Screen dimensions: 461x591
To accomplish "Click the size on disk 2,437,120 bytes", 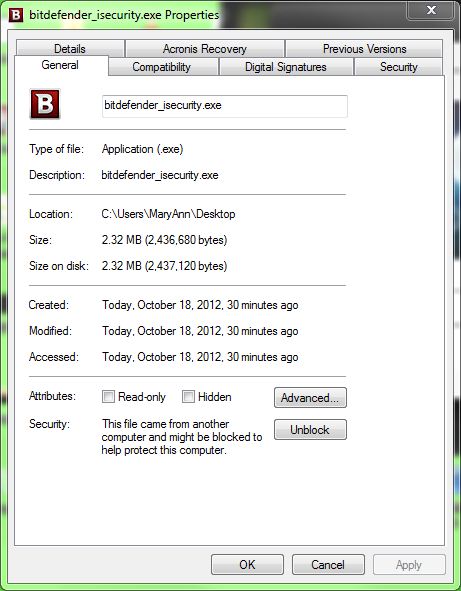I will point(164,266).
